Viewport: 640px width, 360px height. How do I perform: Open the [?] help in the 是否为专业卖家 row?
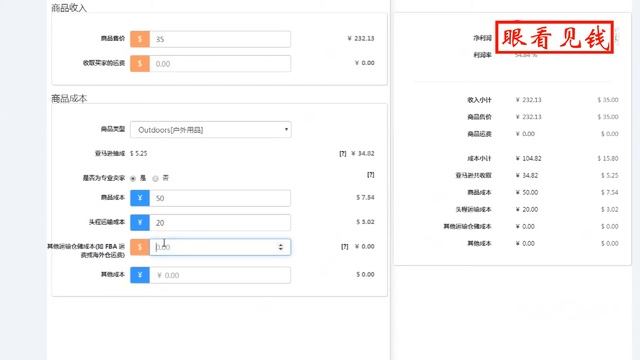[x=371, y=175]
